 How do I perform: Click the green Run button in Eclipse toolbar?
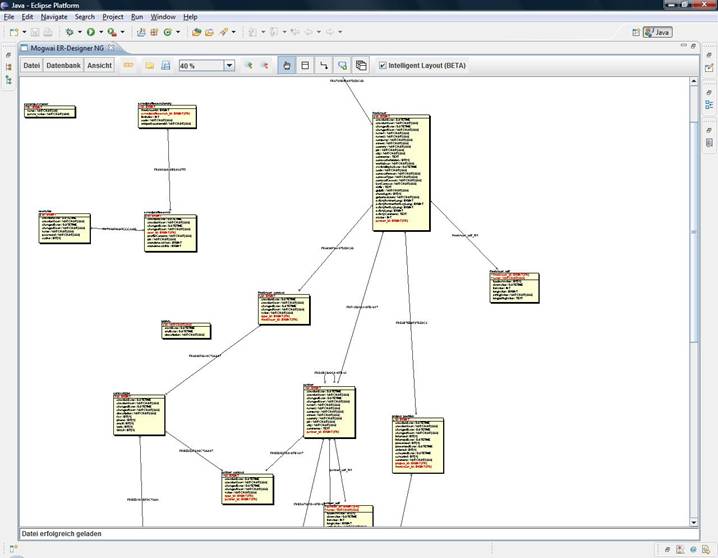pyautogui.click(x=89, y=32)
